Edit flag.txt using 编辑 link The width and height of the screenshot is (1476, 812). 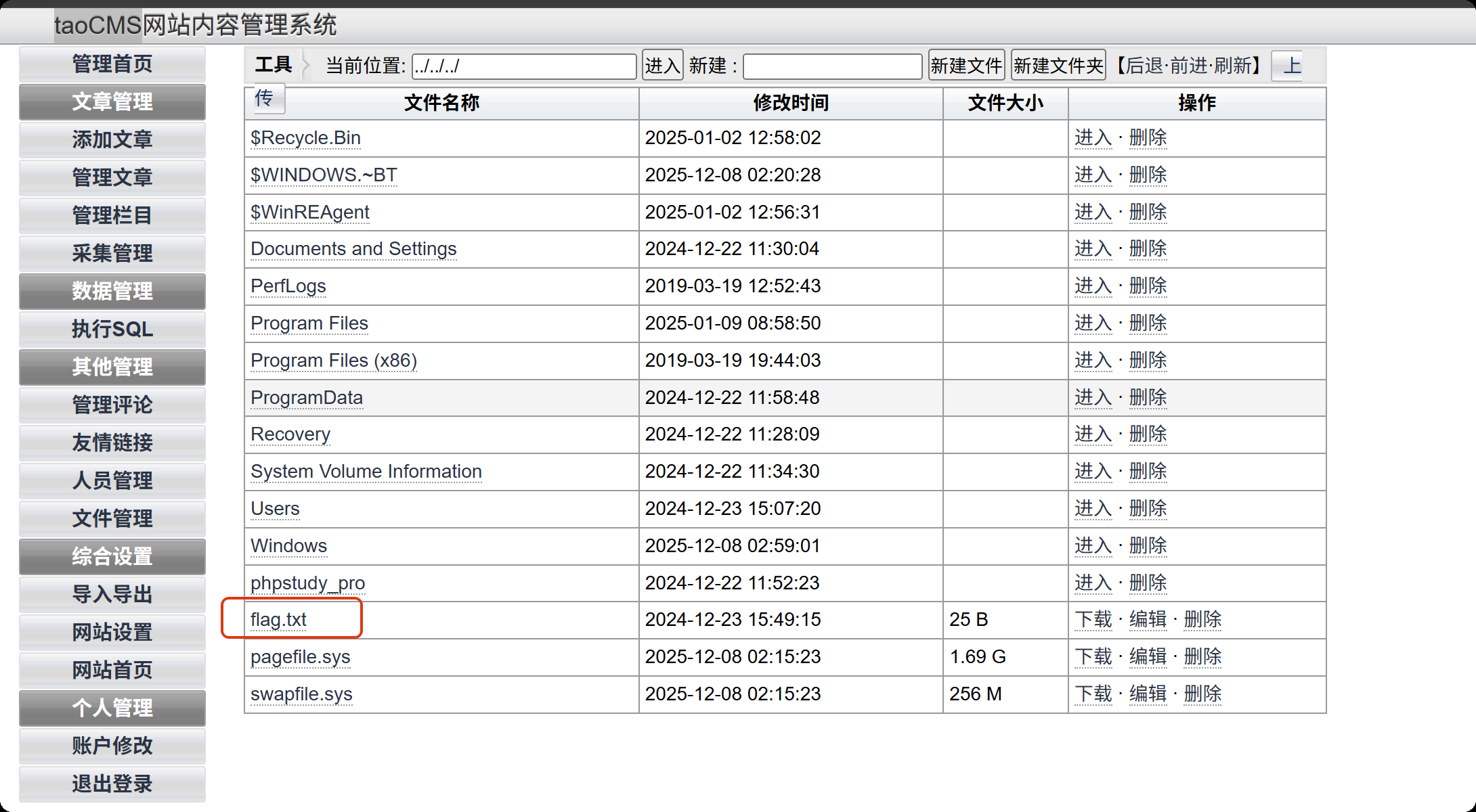(x=1148, y=619)
